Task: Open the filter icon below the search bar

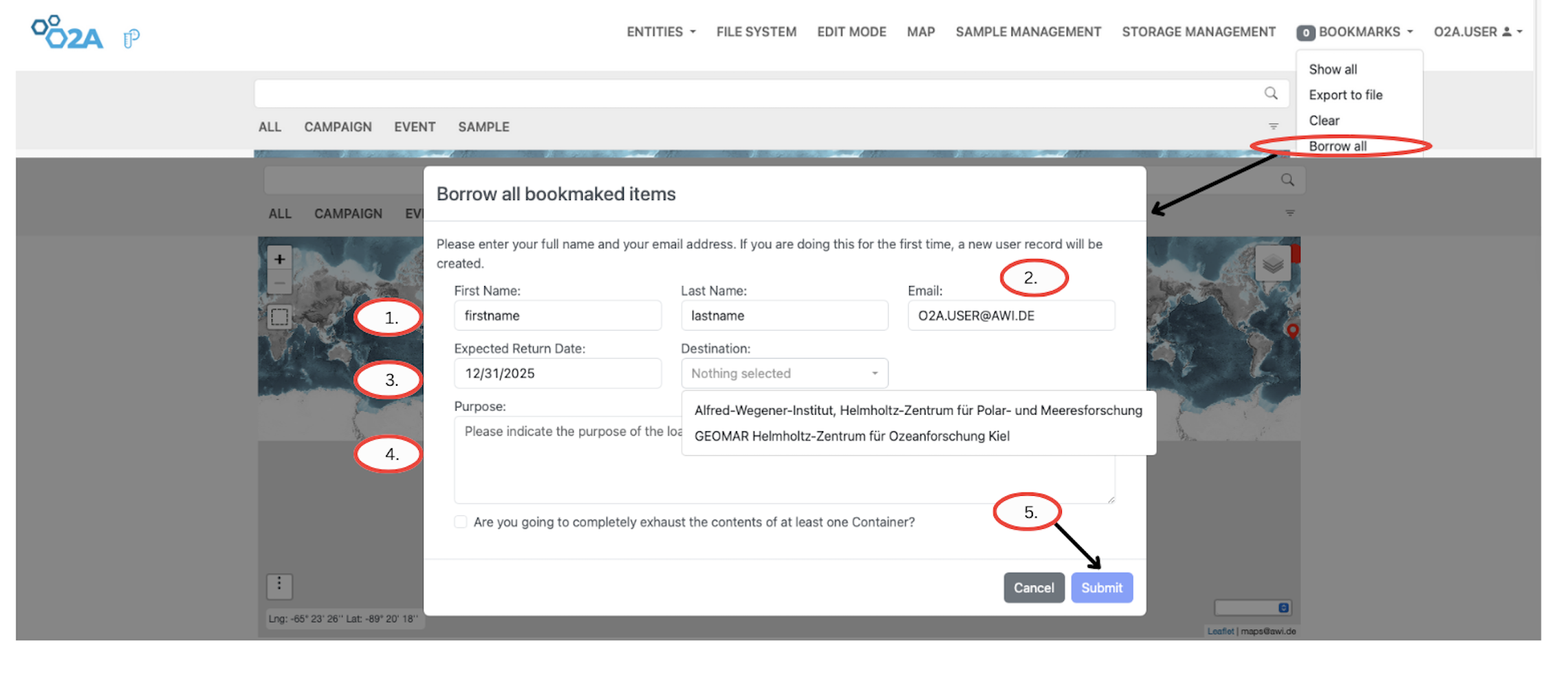Action: coord(1273,127)
